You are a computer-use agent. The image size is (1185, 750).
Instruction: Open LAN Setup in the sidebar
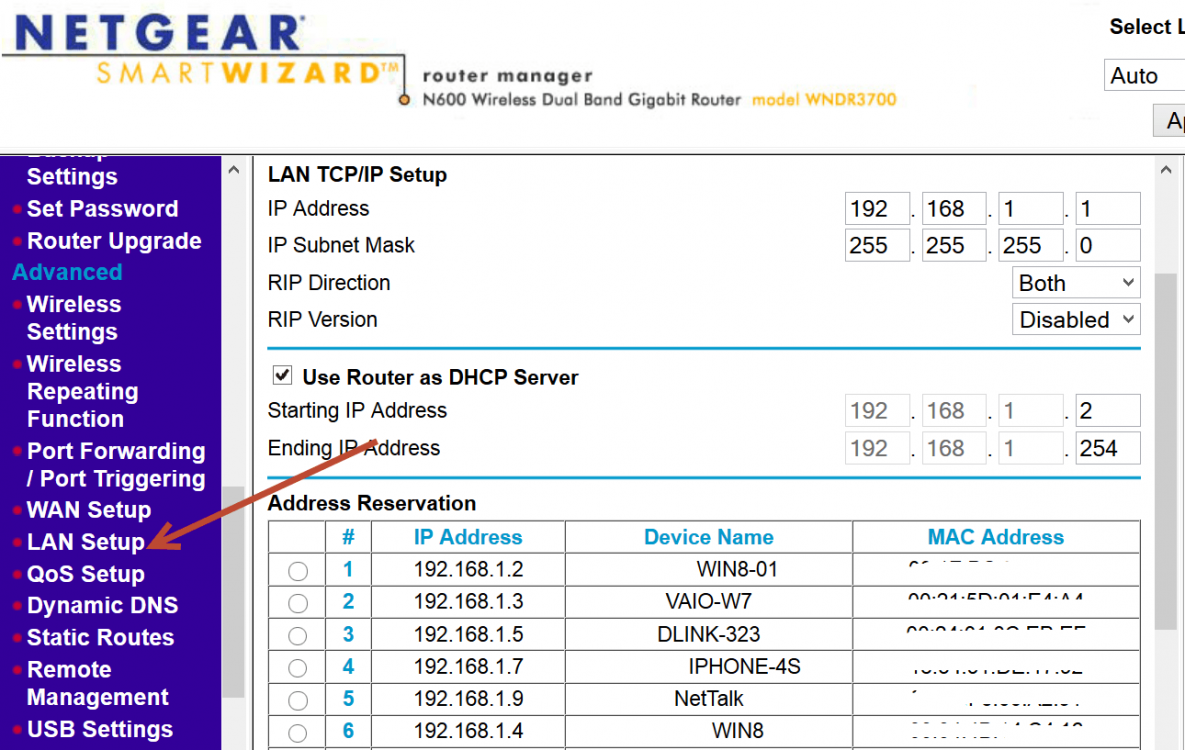pos(85,542)
